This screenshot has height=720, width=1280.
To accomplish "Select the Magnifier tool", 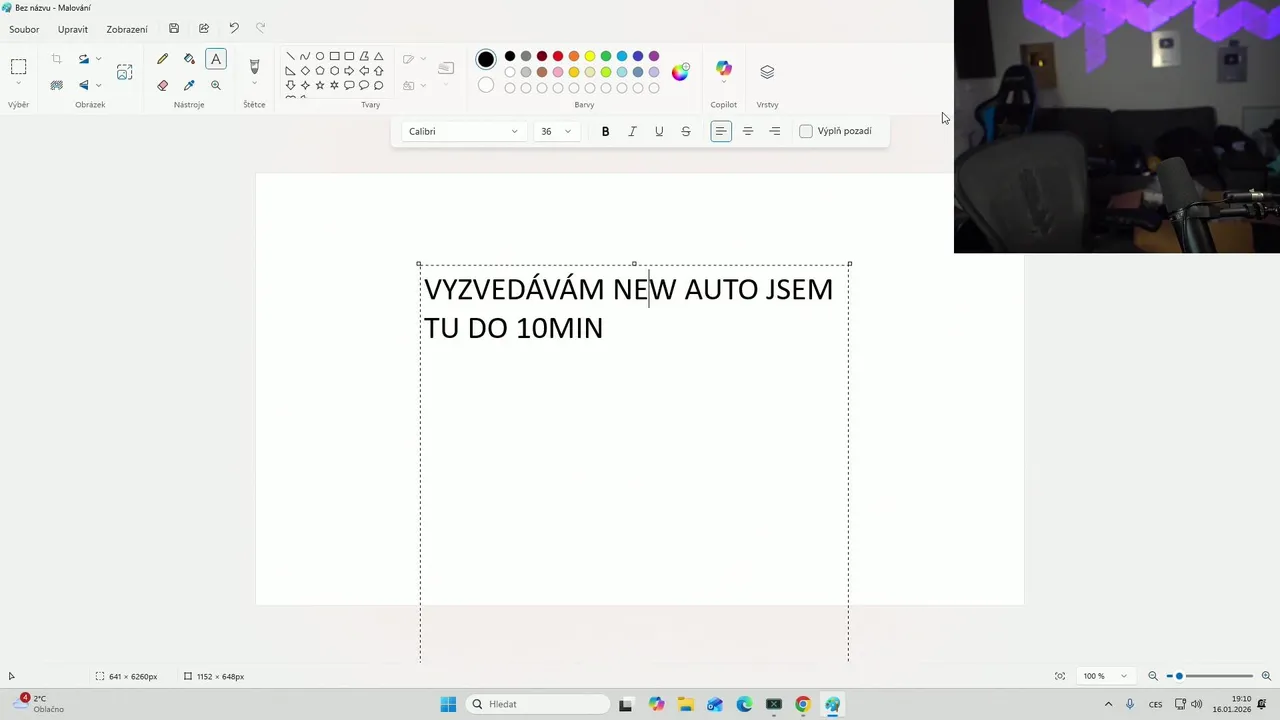I will [x=216, y=85].
